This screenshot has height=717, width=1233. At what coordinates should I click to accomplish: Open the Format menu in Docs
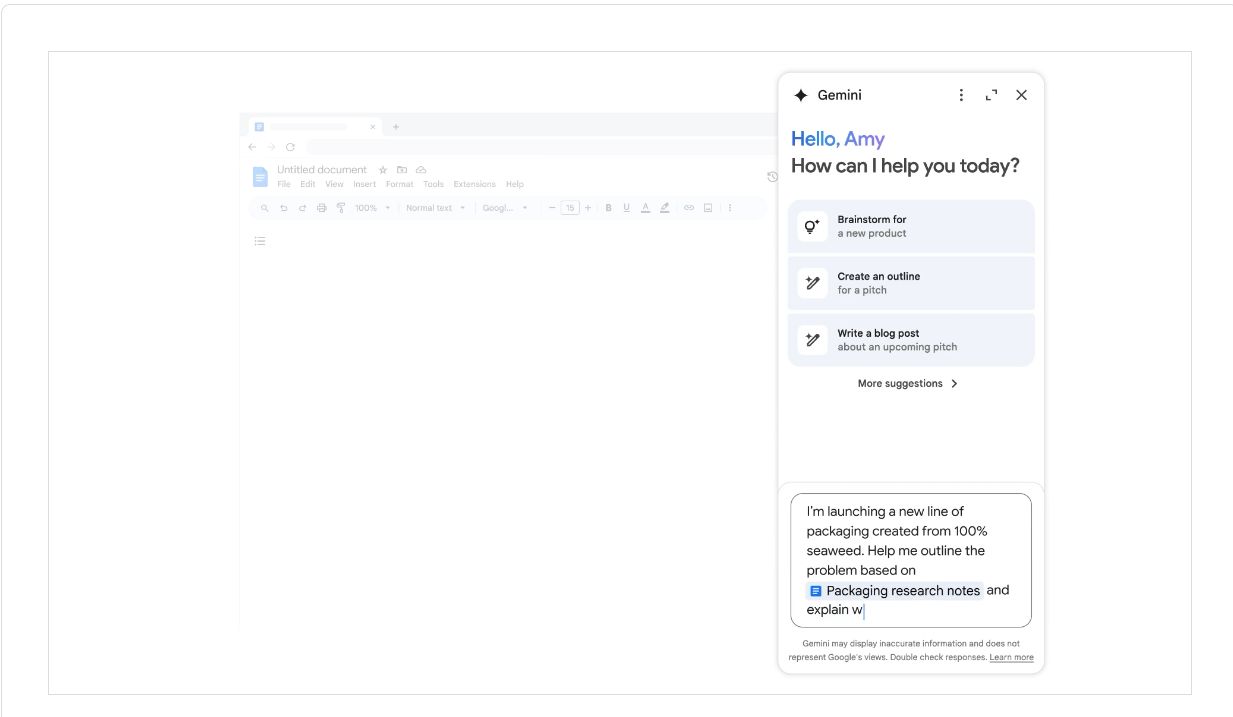[x=400, y=184]
